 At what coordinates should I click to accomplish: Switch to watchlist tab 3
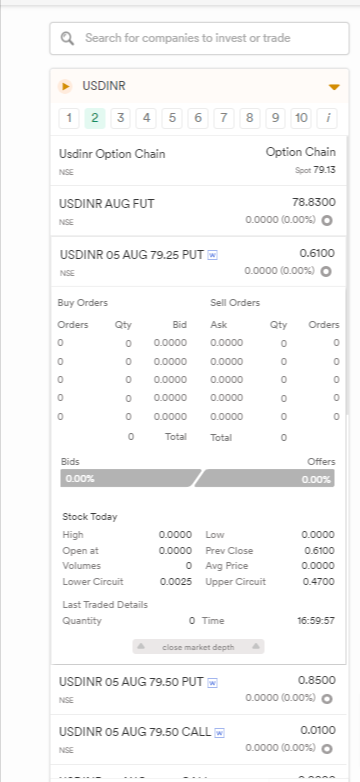pyautogui.click(x=120, y=118)
